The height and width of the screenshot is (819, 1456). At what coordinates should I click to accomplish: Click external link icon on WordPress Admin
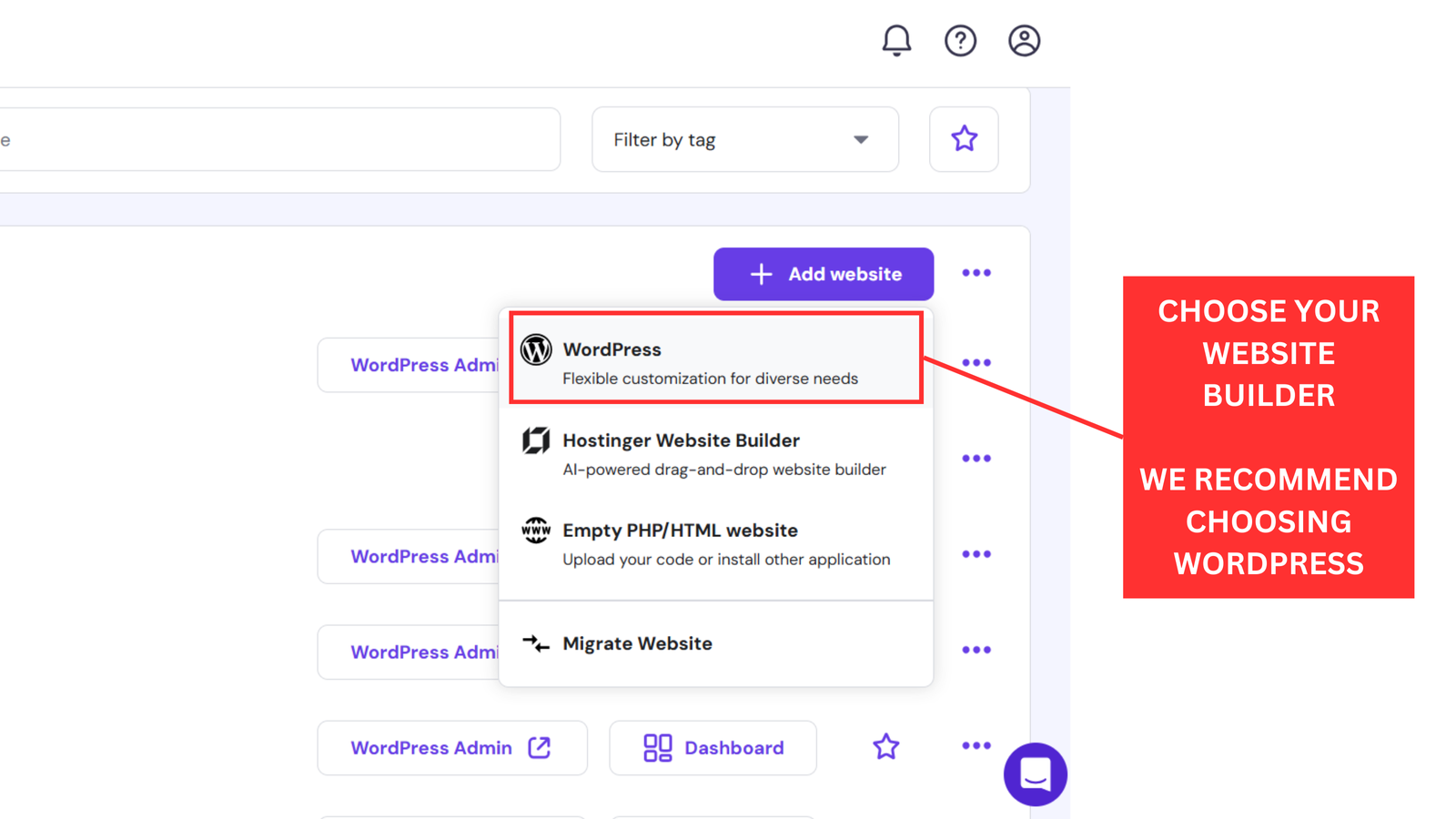point(540,747)
